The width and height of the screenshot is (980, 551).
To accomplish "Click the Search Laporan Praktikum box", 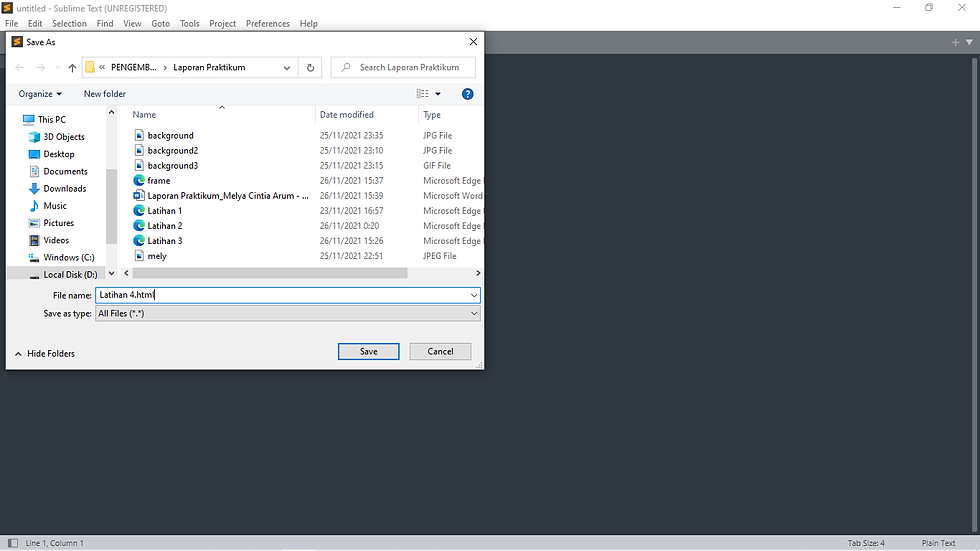I will point(403,67).
